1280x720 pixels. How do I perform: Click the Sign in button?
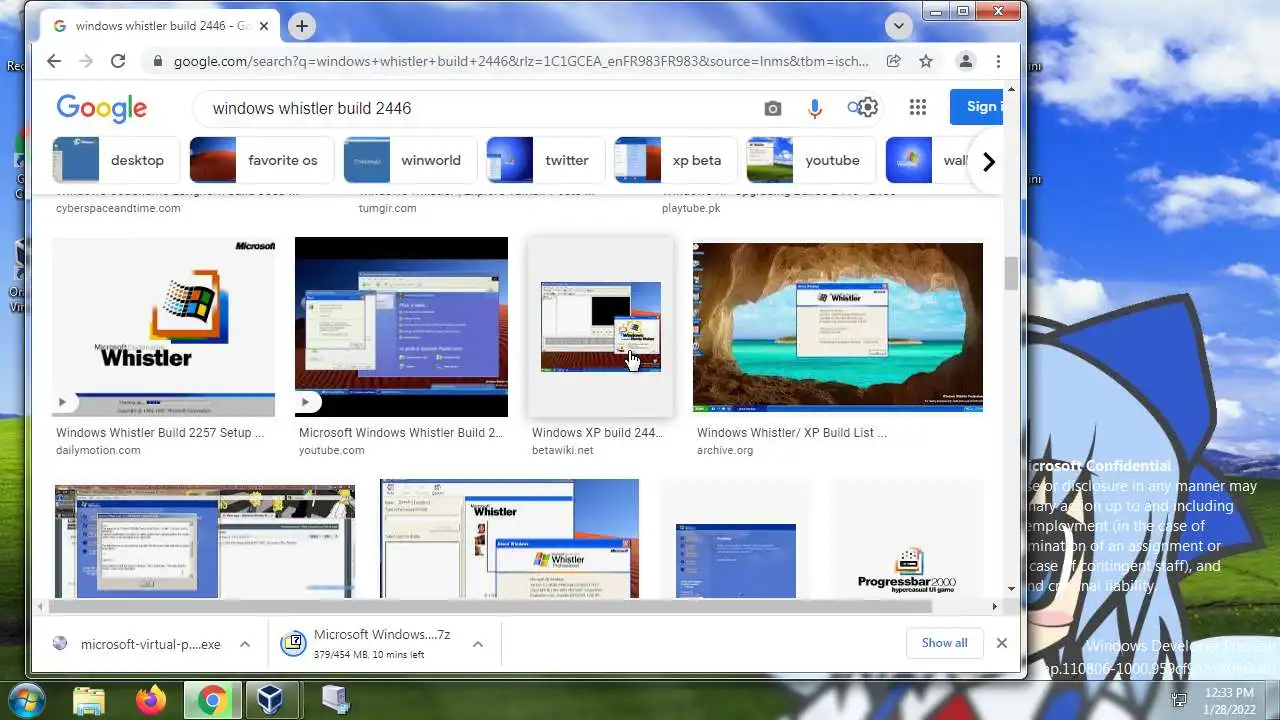click(x=977, y=107)
